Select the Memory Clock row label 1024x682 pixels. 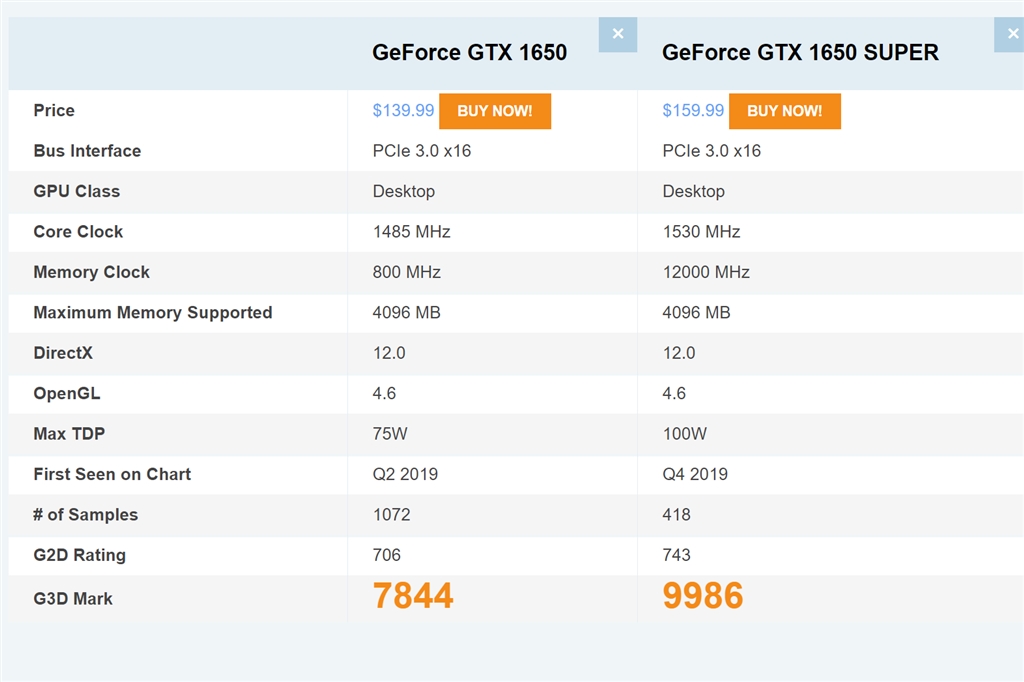91,272
